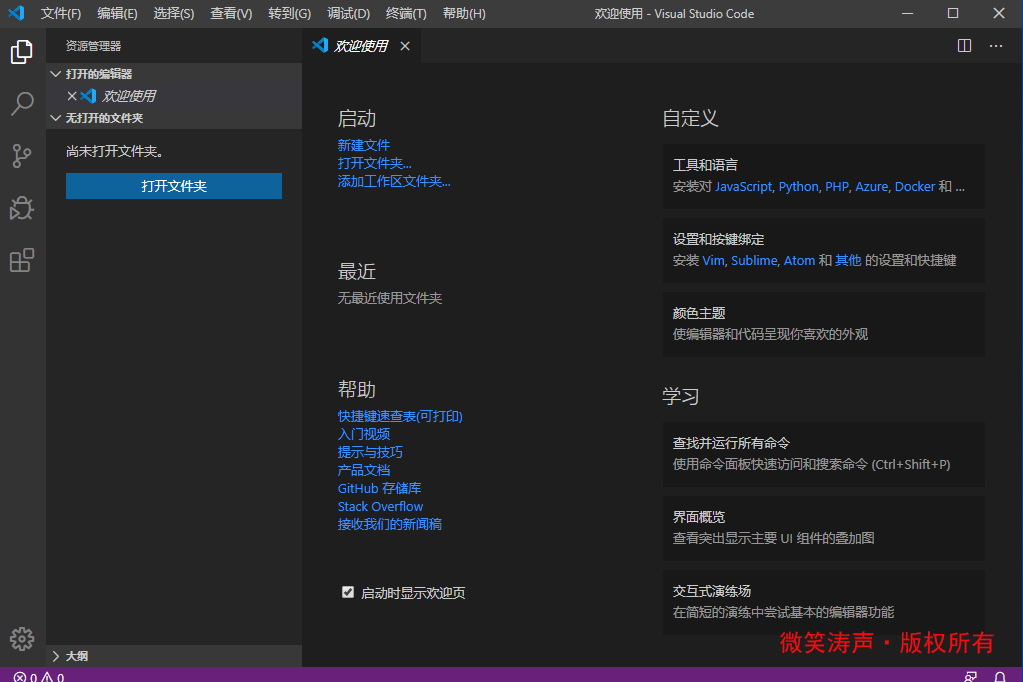Open the 终端(T) menu
Viewport: 1023px width, 682px height.
(x=406, y=14)
